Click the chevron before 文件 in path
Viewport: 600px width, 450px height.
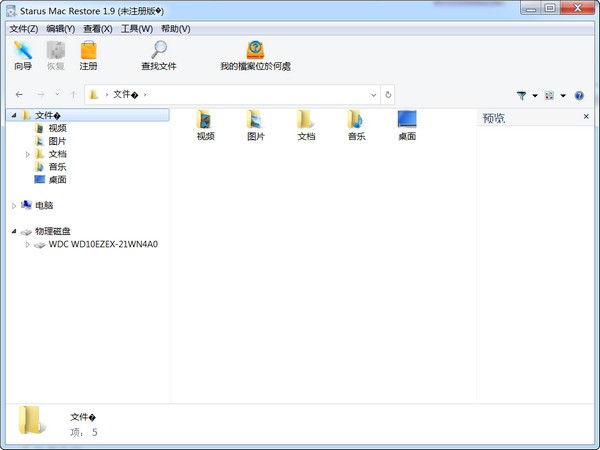[x=107, y=95]
